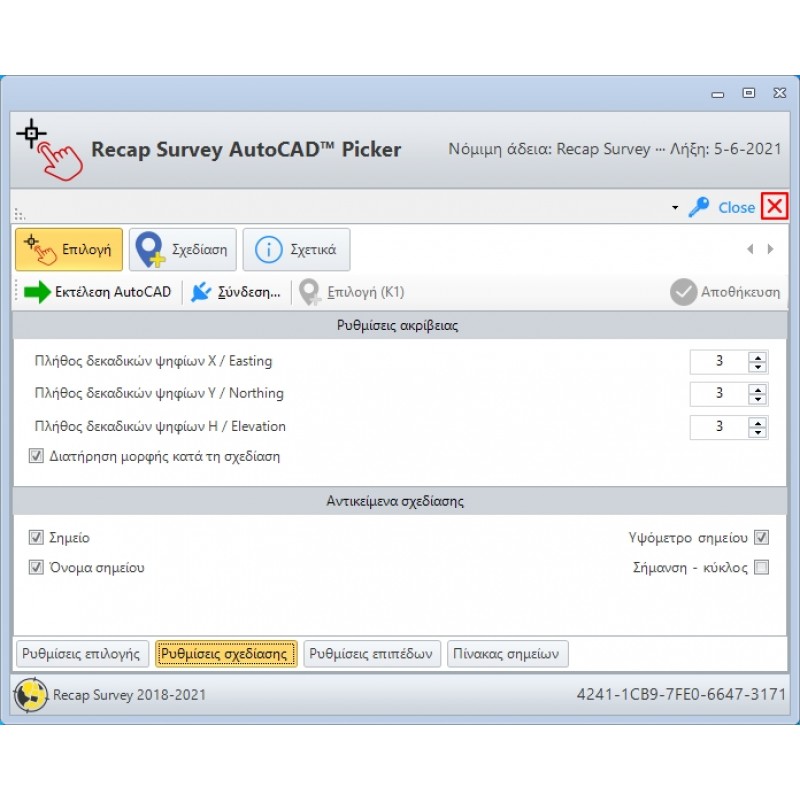Switch to the Σχεδίαση tab
Screen dimensions: 800x800
tap(185, 249)
